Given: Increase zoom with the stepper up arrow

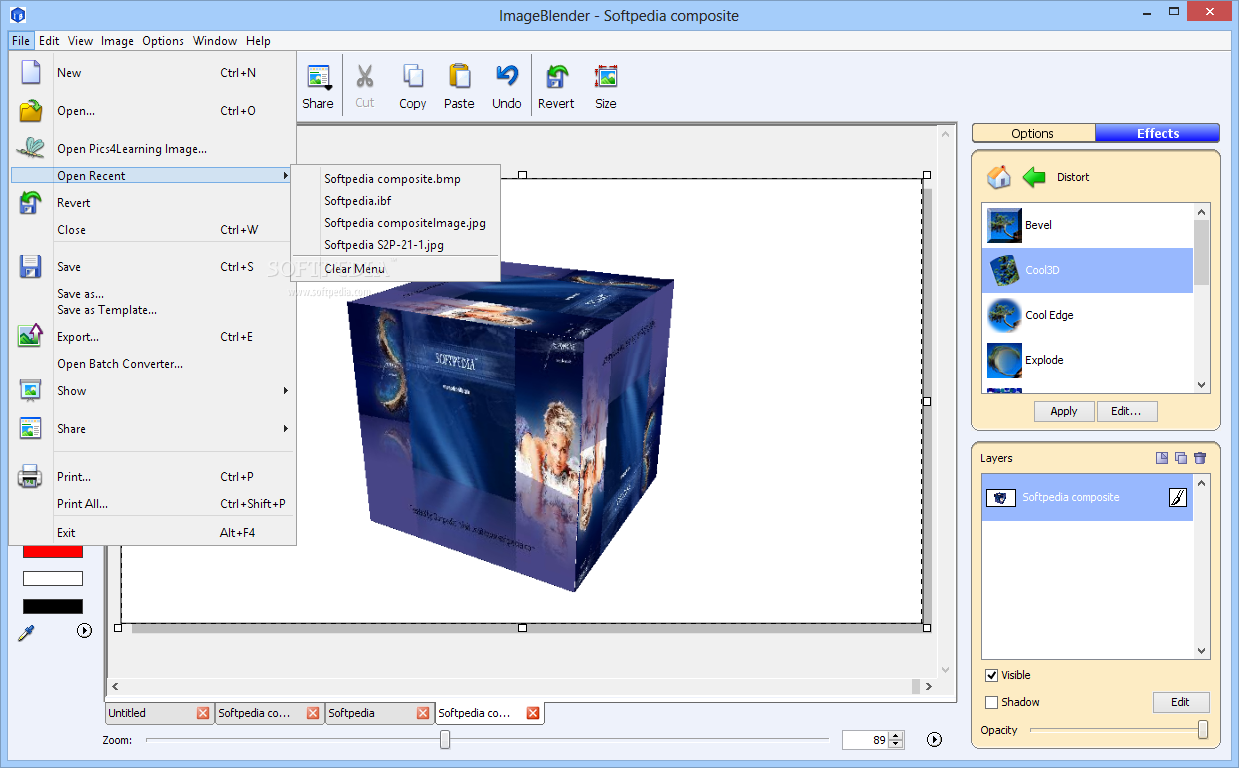Looking at the screenshot, I should click(x=897, y=735).
